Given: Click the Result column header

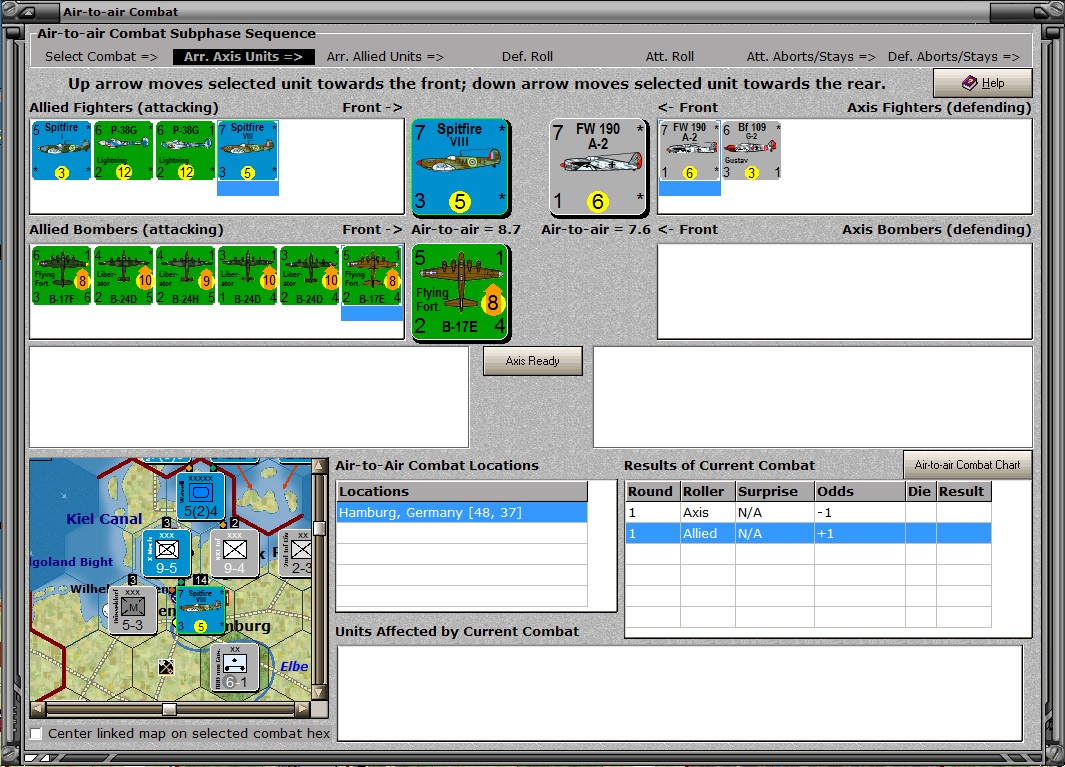Looking at the screenshot, I should (x=963, y=492).
